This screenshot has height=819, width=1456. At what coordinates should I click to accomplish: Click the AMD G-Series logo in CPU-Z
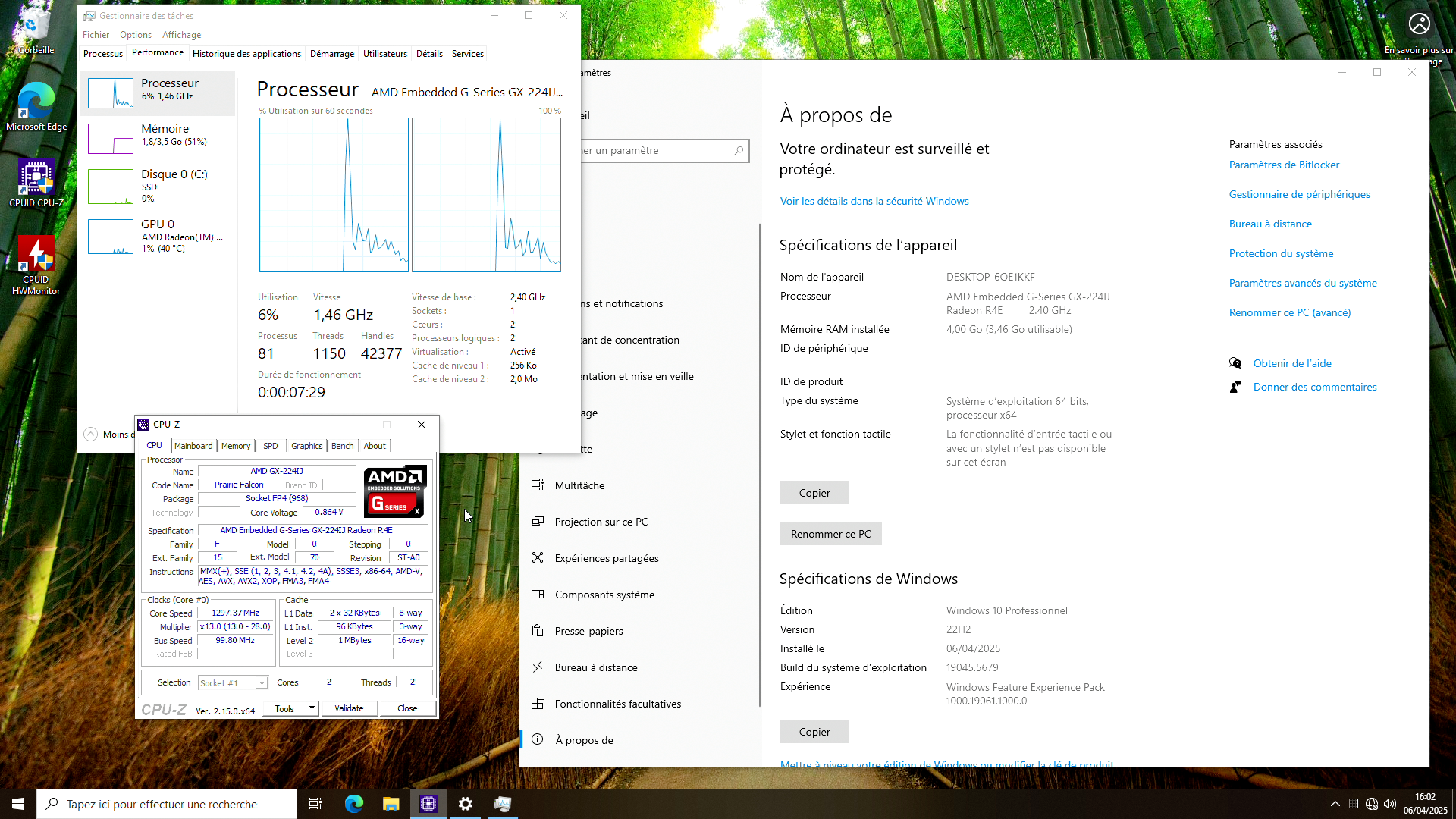pyautogui.click(x=395, y=491)
